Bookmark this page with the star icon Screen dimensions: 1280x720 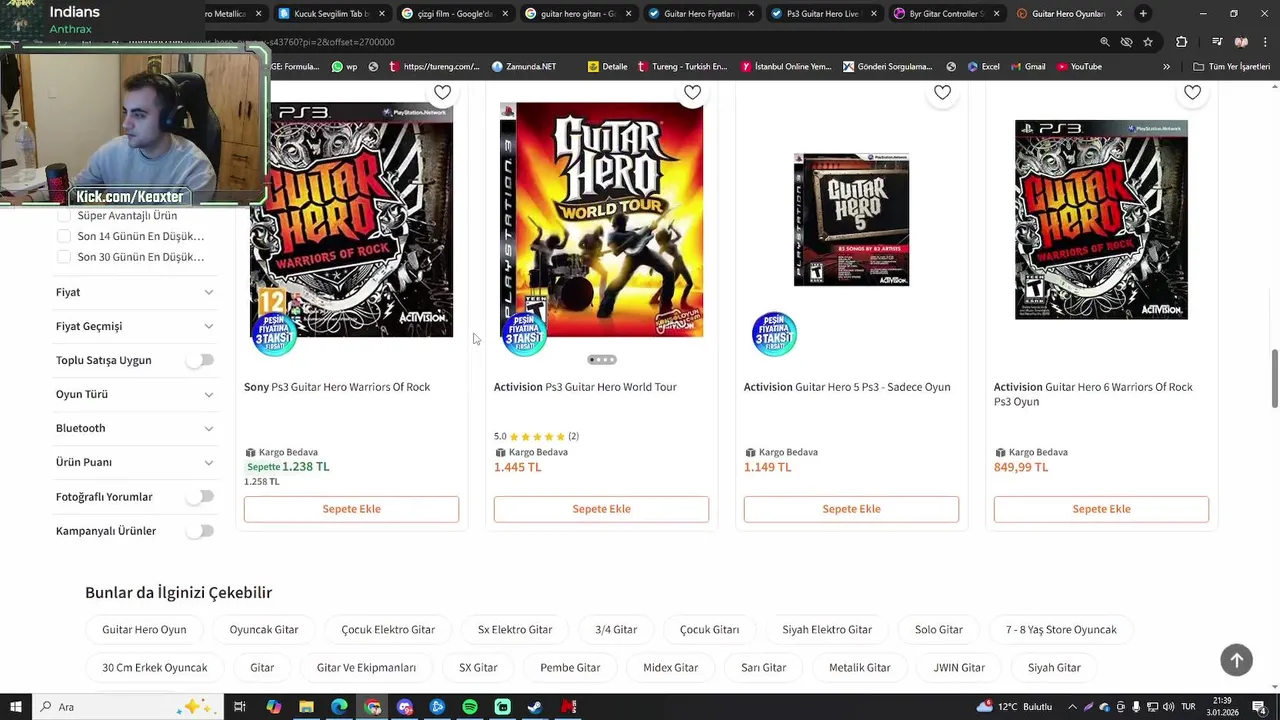tap(1148, 42)
